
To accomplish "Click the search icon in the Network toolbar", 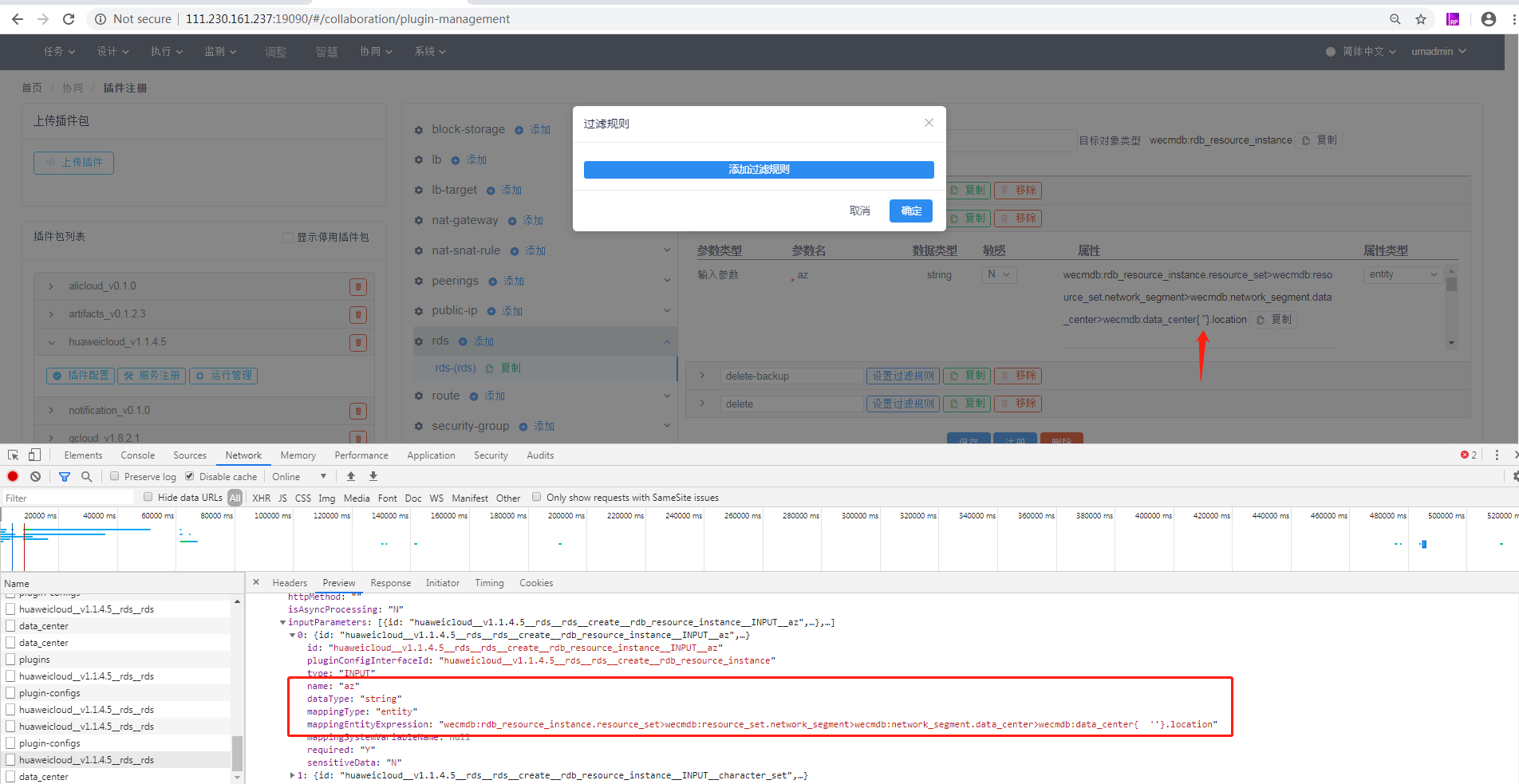I will 86,476.
